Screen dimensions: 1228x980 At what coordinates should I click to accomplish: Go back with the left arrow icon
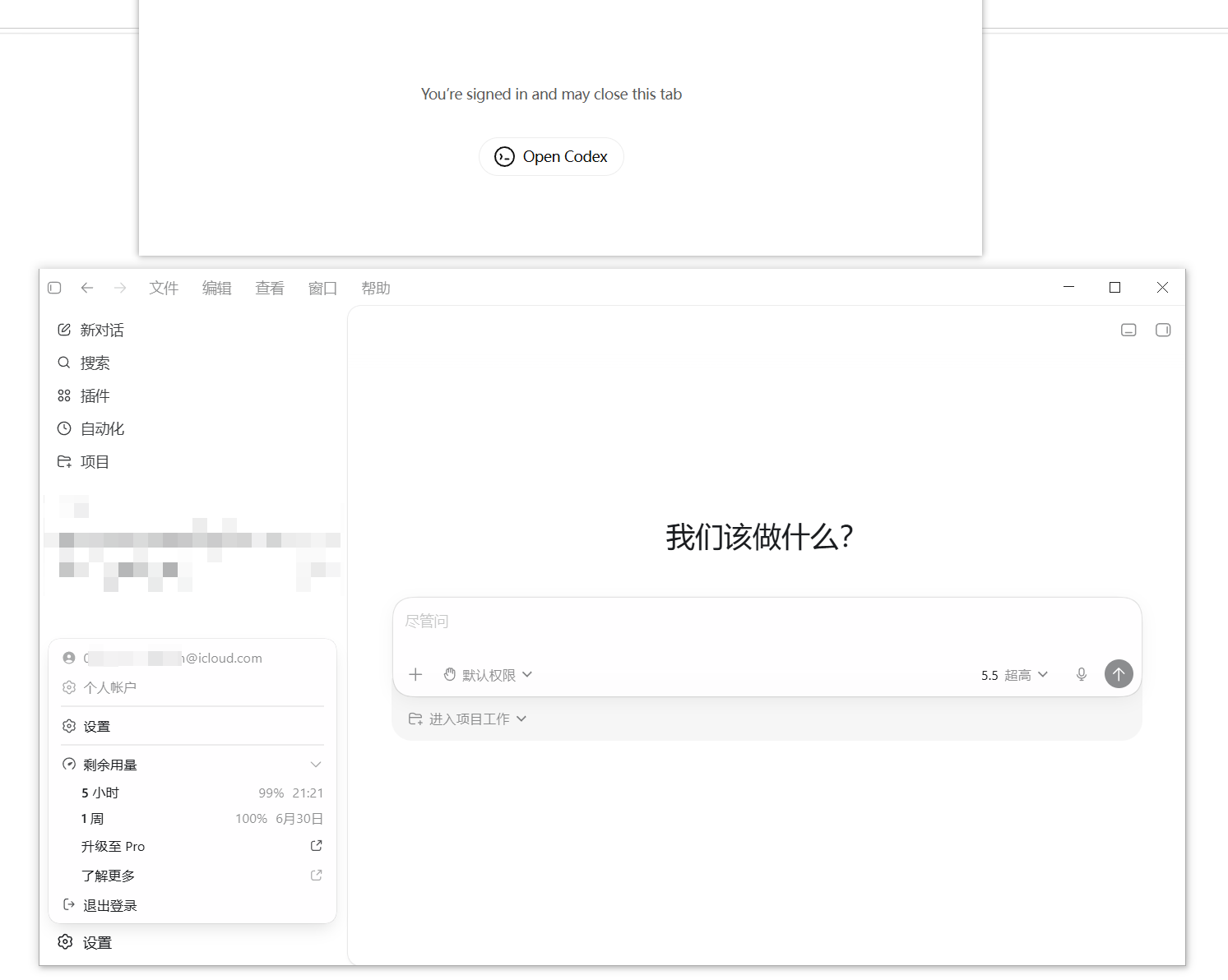pos(87,288)
